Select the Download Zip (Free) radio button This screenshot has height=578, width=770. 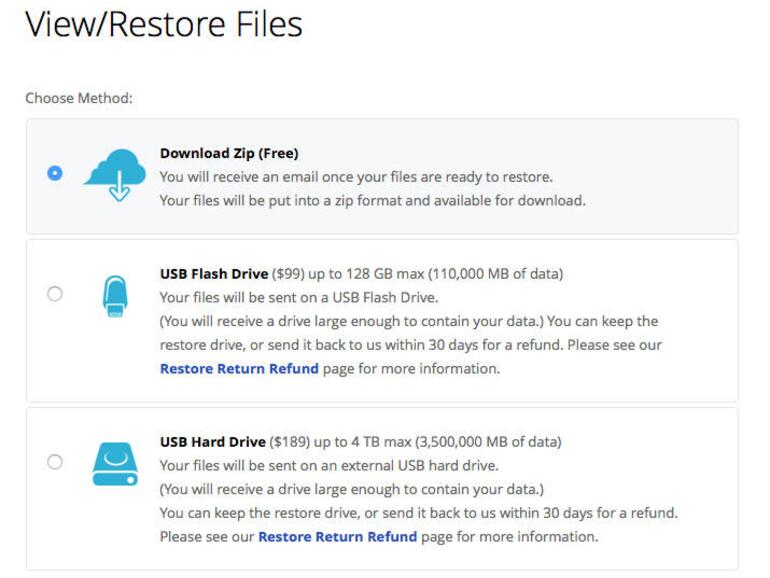(55, 173)
